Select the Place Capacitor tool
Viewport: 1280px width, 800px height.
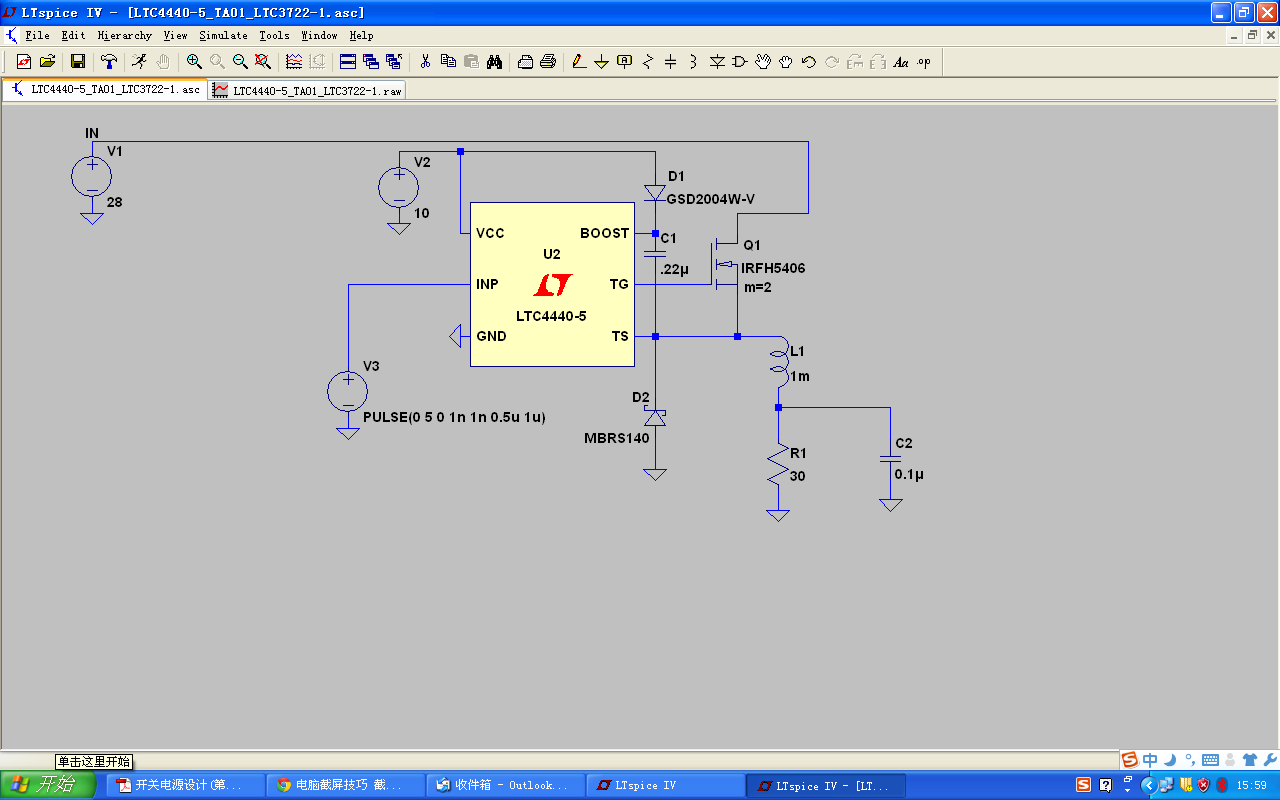(x=671, y=62)
